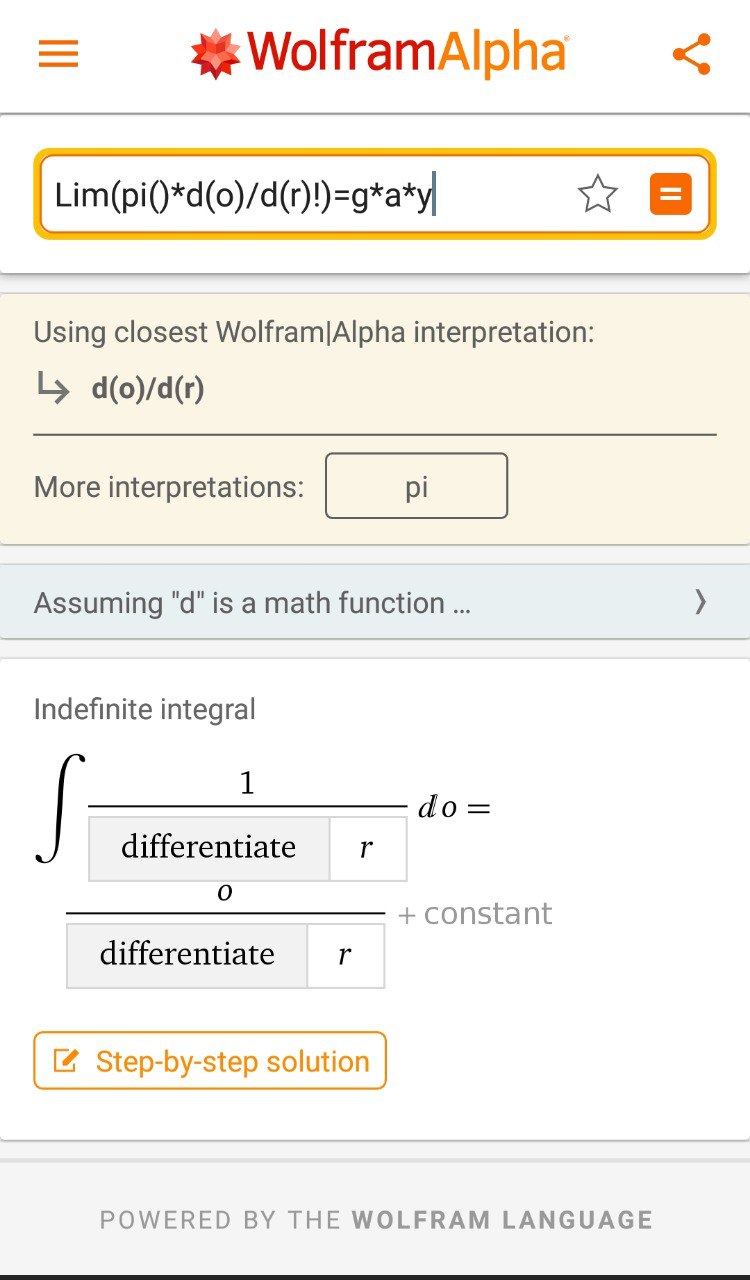Tap the share icon
Screen dimensions: 750x1280
(691, 54)
